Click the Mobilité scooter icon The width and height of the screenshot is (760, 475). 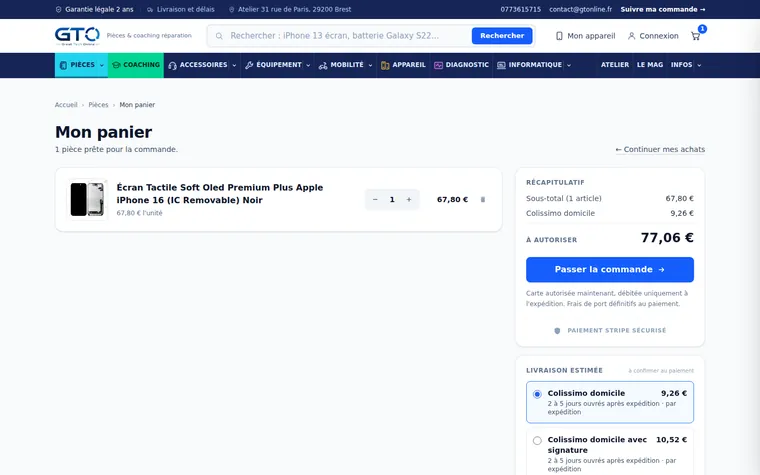tap(323, 65)
